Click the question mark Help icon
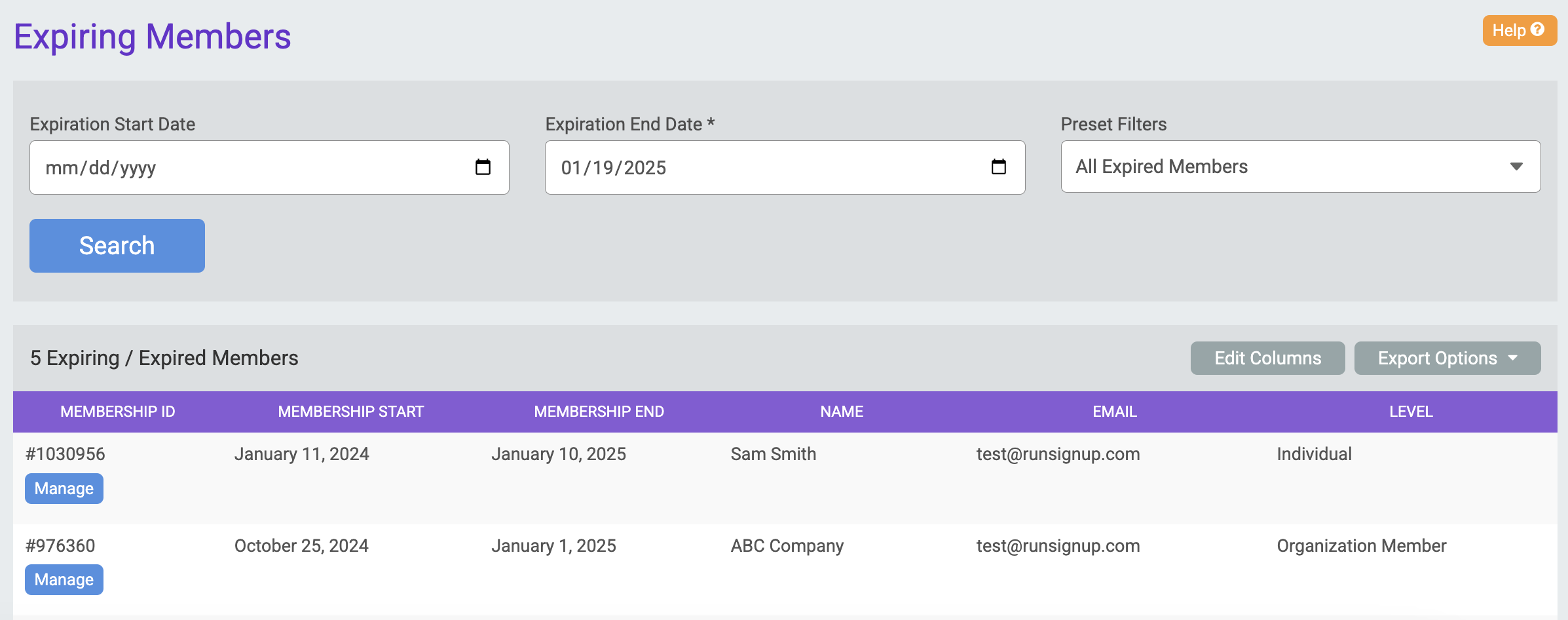1568x620 pixels. (x=1537, y=30)
